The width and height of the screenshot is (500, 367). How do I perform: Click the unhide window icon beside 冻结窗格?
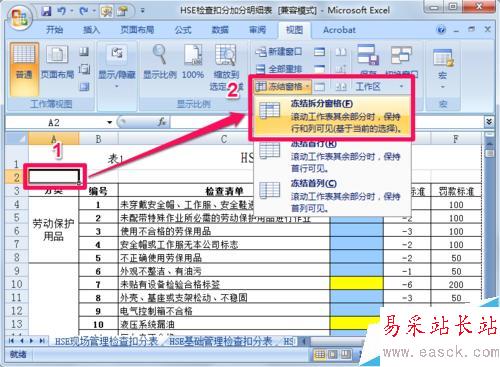[319, 87]
